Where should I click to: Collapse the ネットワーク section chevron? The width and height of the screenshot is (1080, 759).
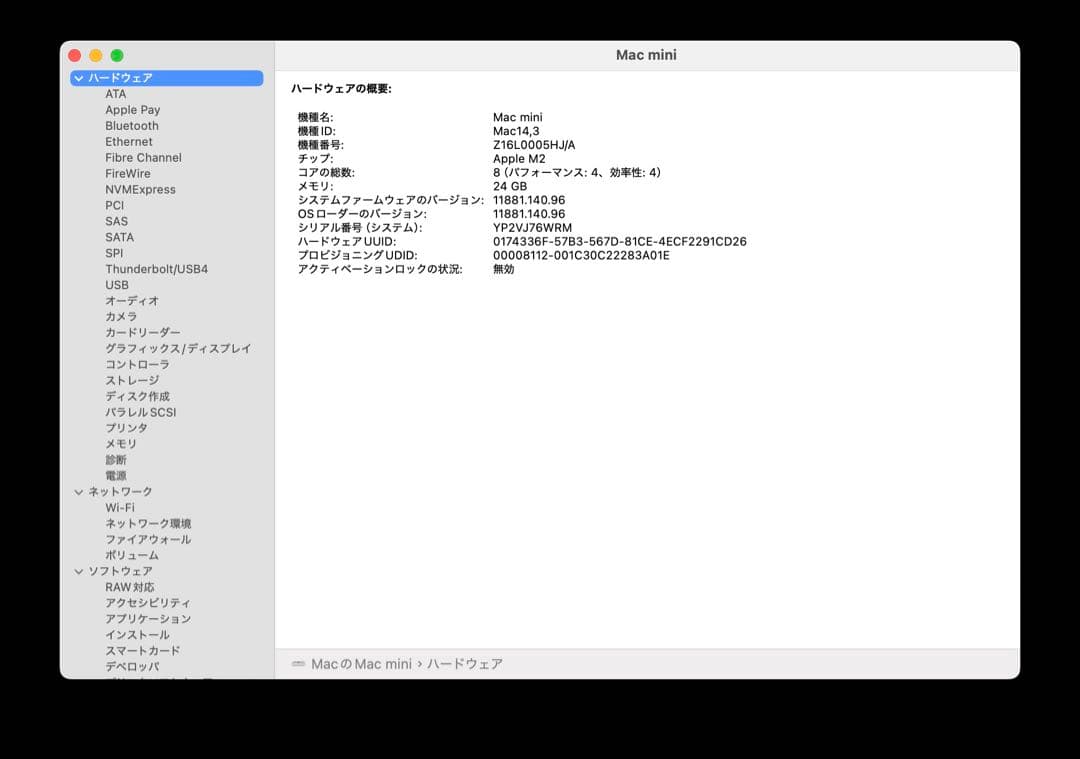tap(79, 492)
